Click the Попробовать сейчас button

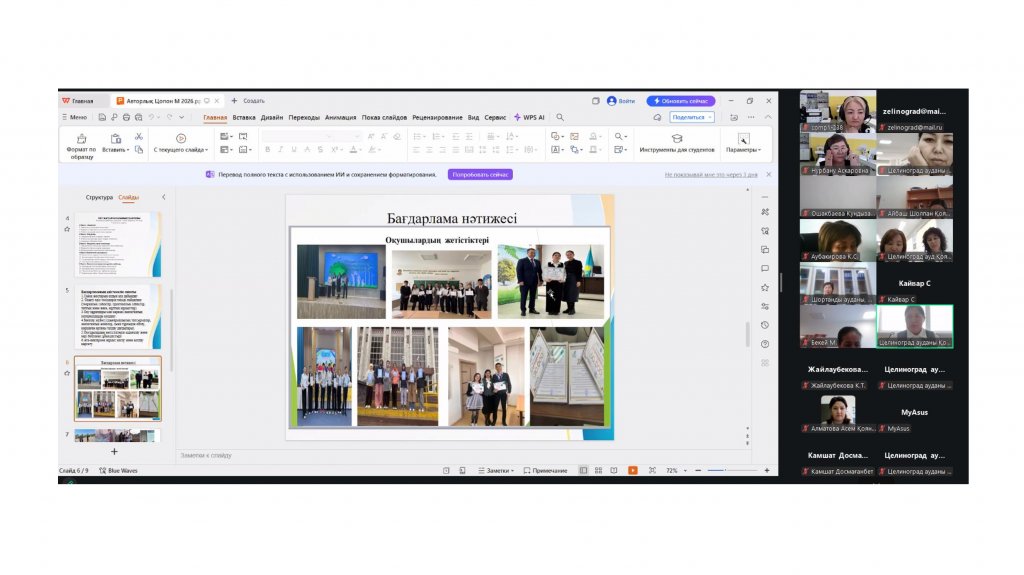pyautogui.click(x=480, y=174)
